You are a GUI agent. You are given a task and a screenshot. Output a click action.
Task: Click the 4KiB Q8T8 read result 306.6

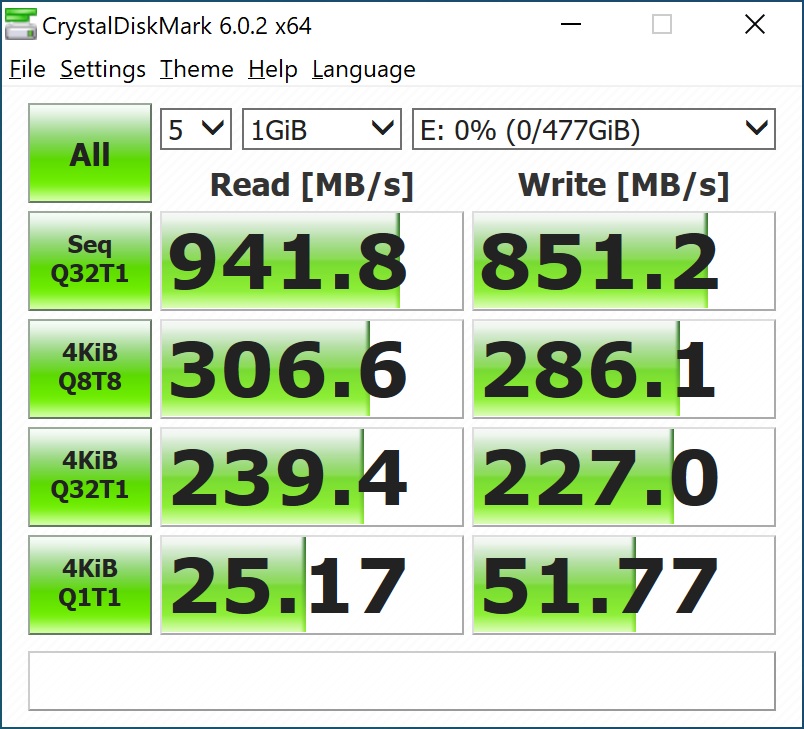tap(312, 369)
